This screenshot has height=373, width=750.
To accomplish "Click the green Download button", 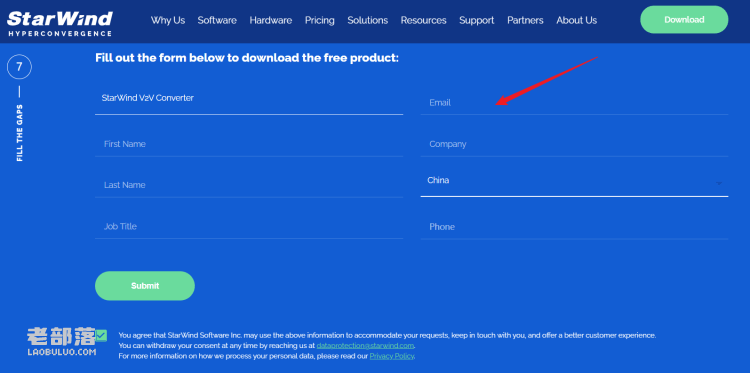I will click(x=684, y=20).
